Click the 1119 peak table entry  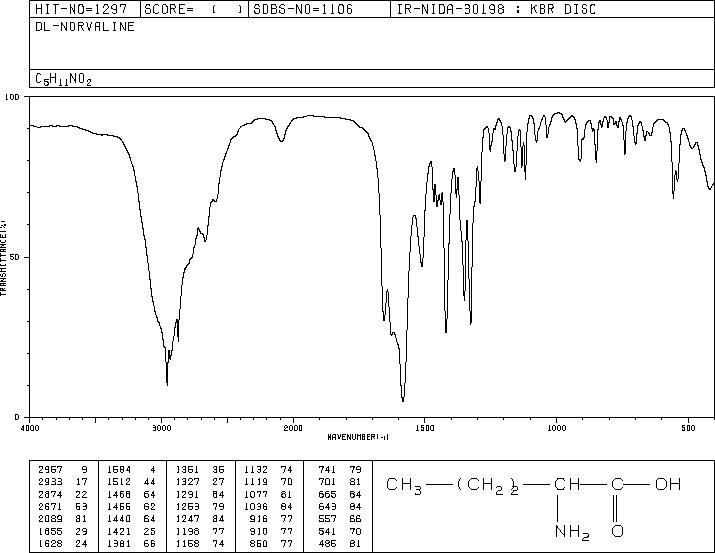[256, 481]
